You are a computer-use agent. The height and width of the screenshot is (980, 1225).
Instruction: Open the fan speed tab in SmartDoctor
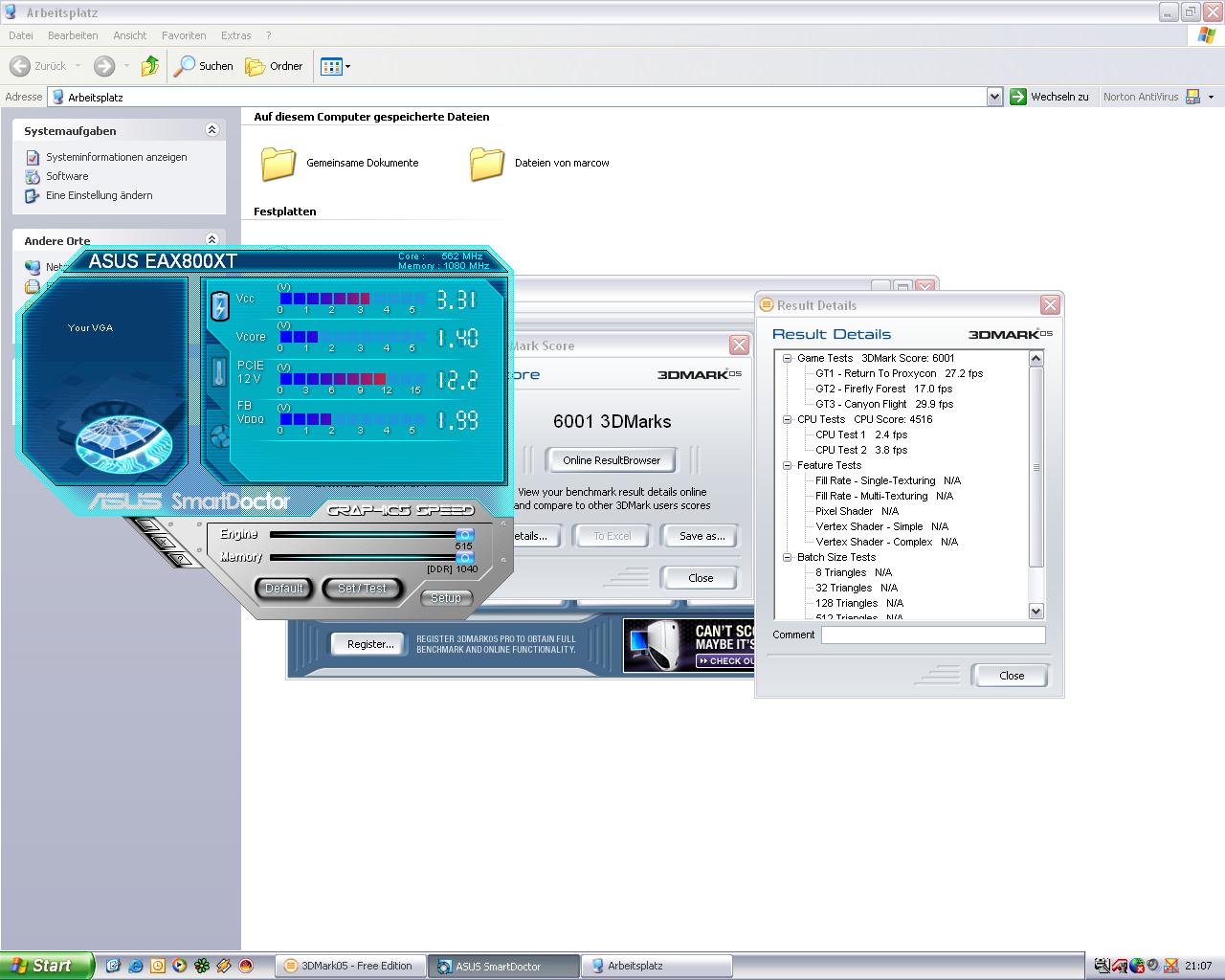click(x=220, y=437)
